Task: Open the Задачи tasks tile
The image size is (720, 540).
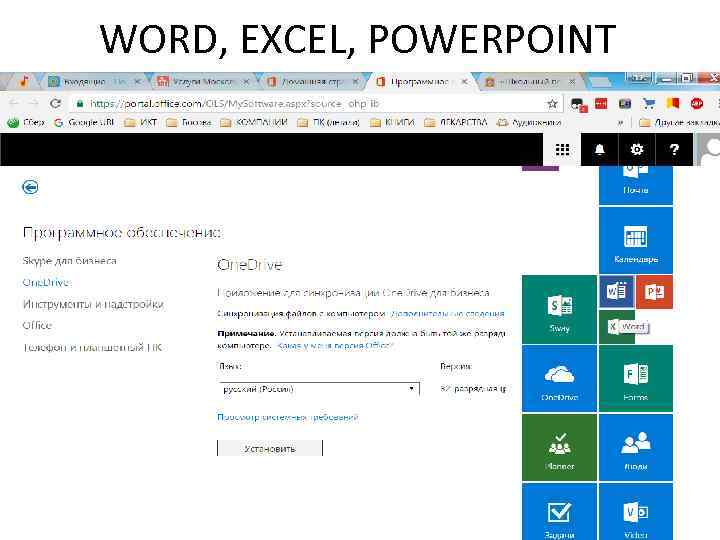Action: [x=559, y=512]
